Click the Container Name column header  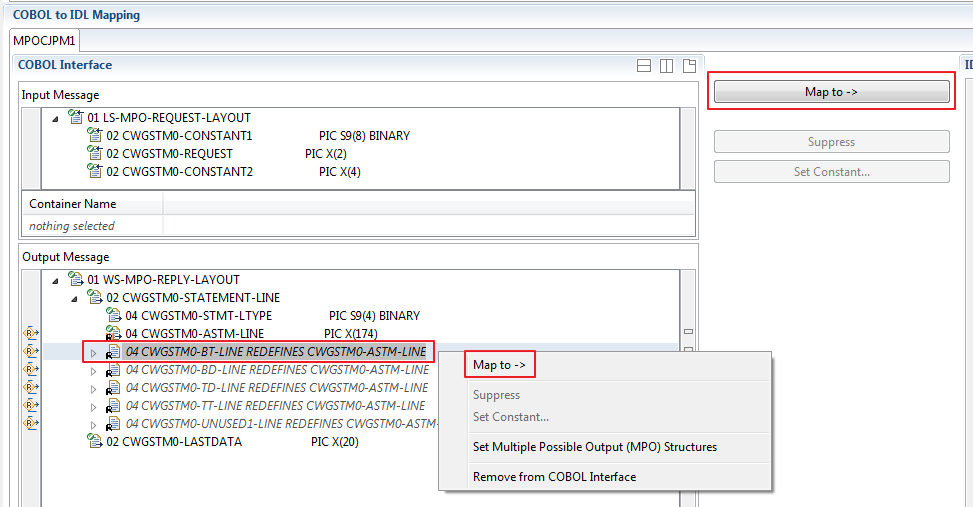(92, 204)
